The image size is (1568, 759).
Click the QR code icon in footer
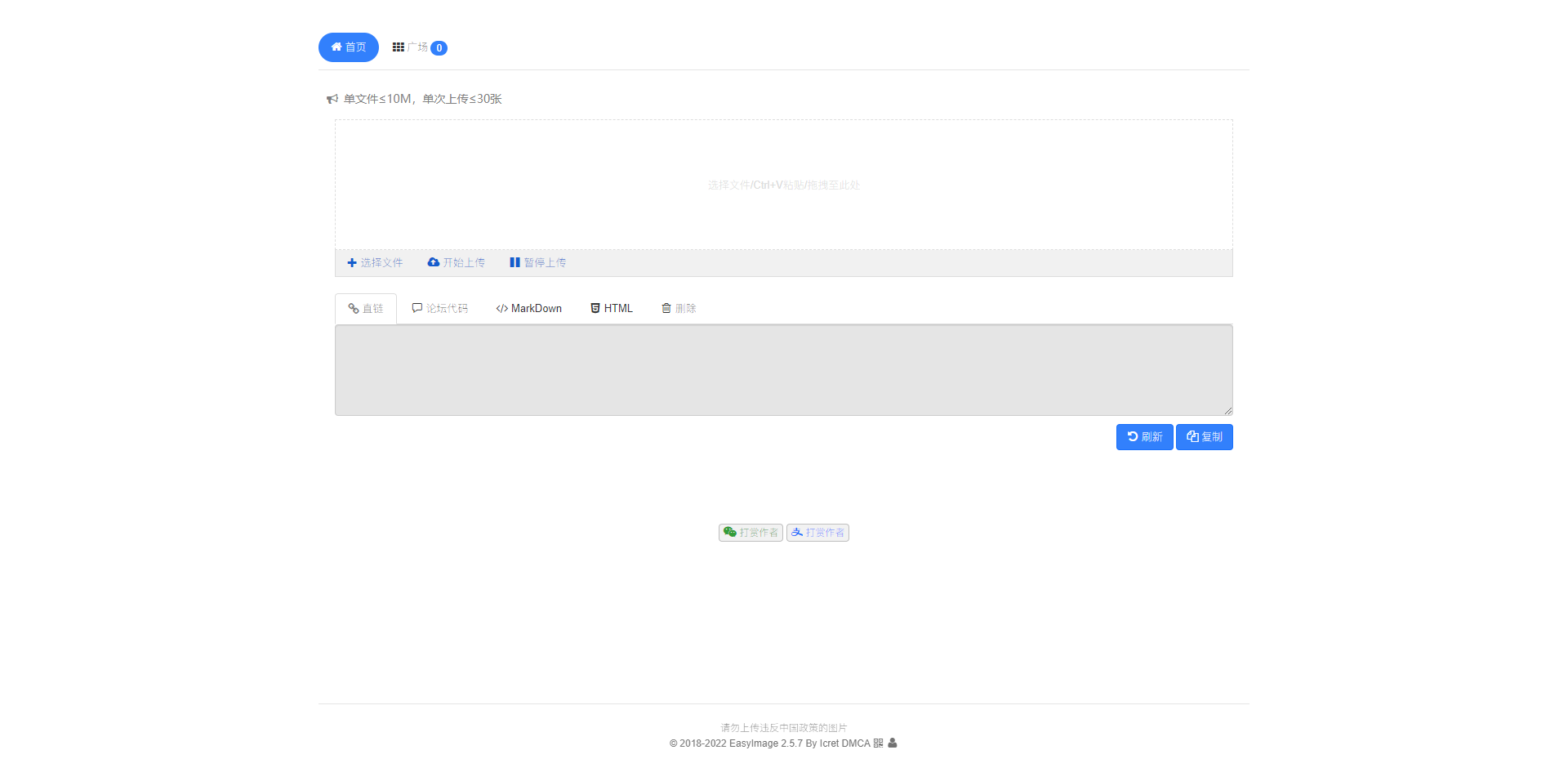(879, 743)
